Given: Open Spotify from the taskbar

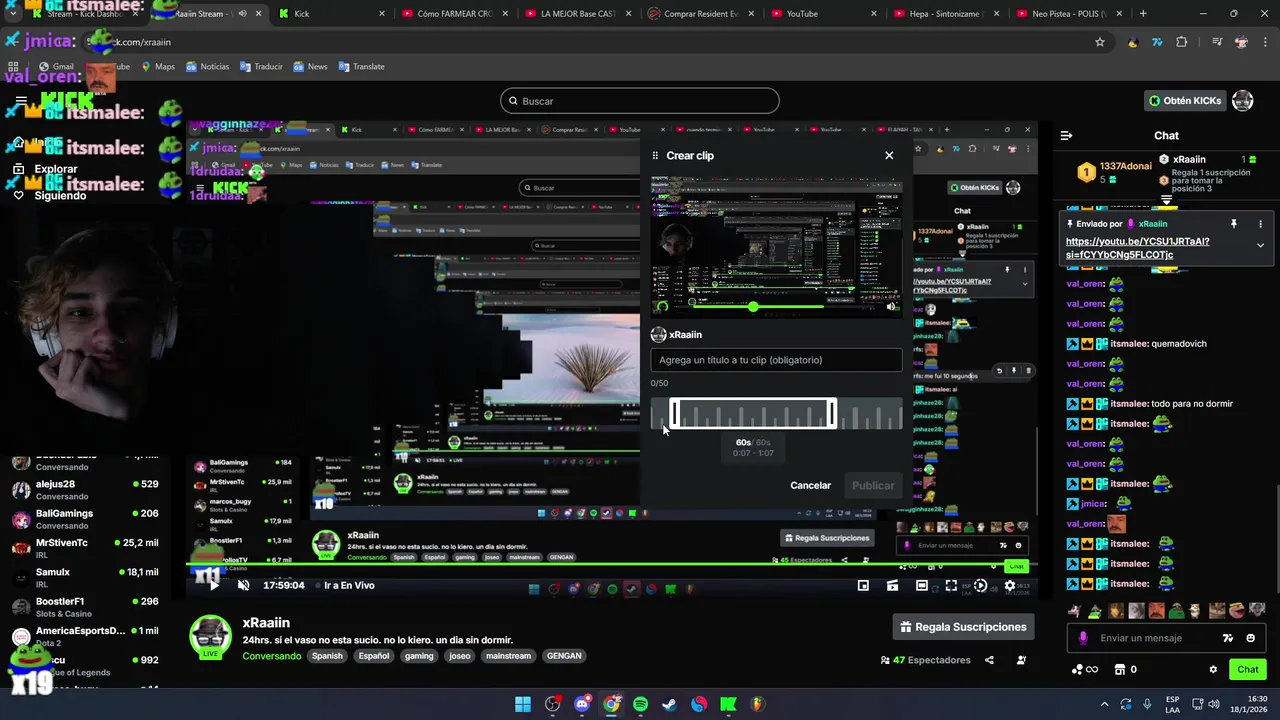Looking at the screenshot, I should 640,704.
